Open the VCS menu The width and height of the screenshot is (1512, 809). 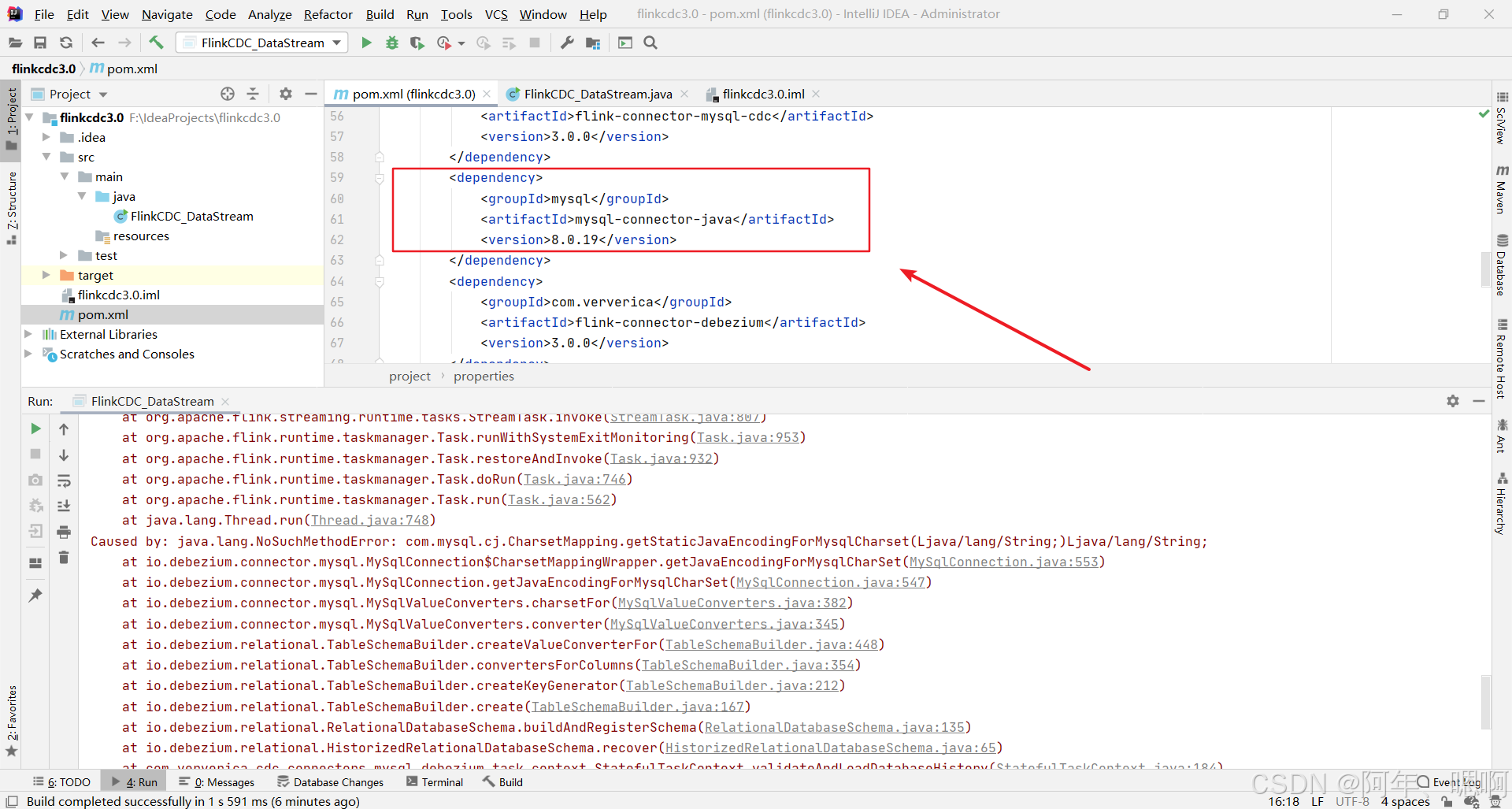tap(496, 14)
